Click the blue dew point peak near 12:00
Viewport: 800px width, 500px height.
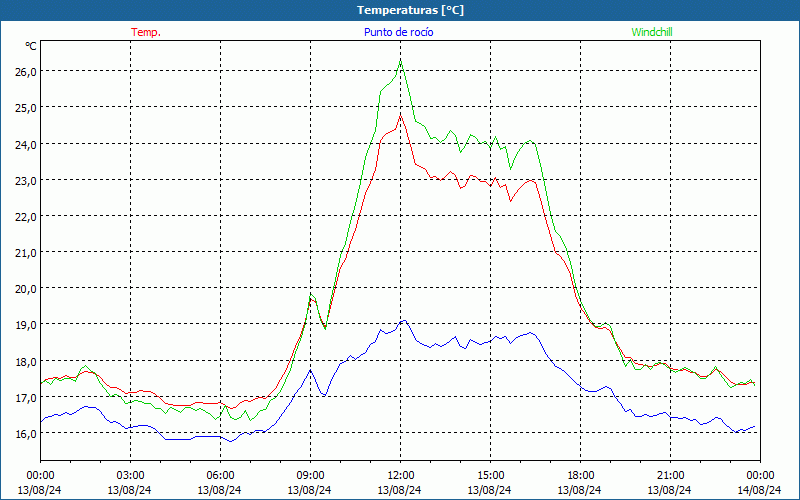(404, 321)
